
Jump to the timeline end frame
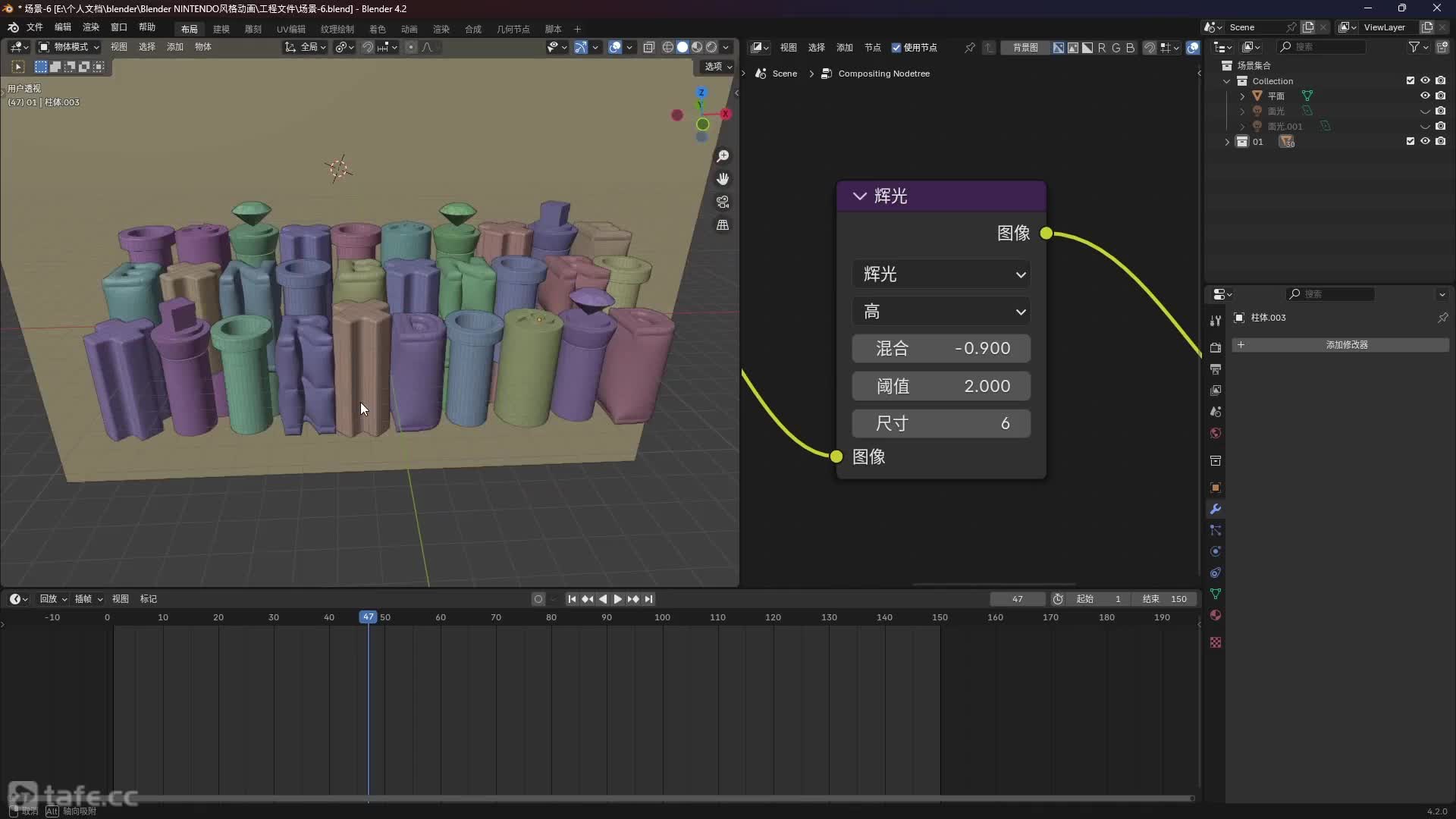pyautogui.click(x=648, y=599)
